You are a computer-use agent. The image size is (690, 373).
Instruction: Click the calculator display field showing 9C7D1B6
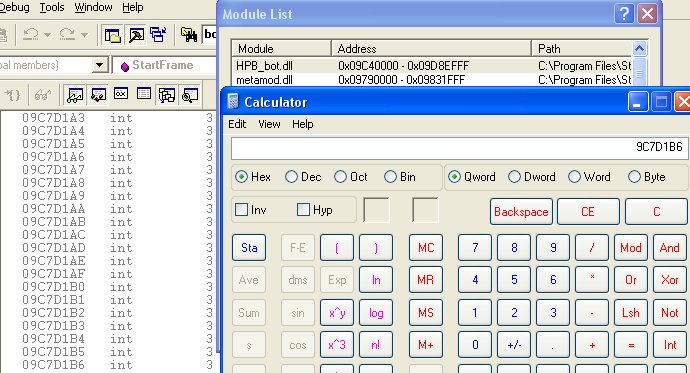(x=459, y=148)
